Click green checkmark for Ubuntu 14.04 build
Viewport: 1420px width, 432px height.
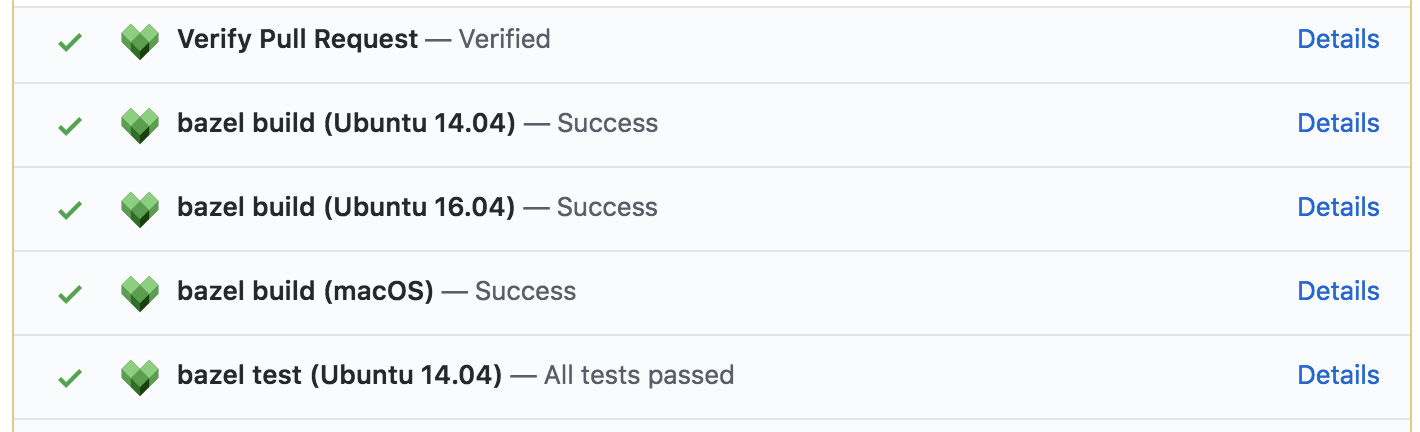69,127
